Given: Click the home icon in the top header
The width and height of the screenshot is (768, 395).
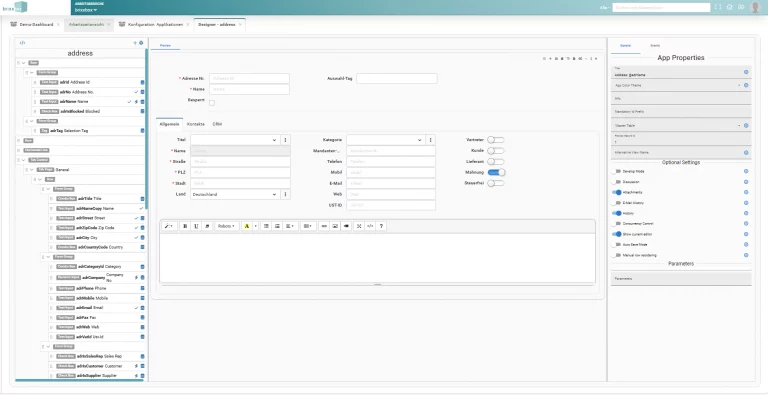Looking at the screenshot, I should [x=729, y=7].
